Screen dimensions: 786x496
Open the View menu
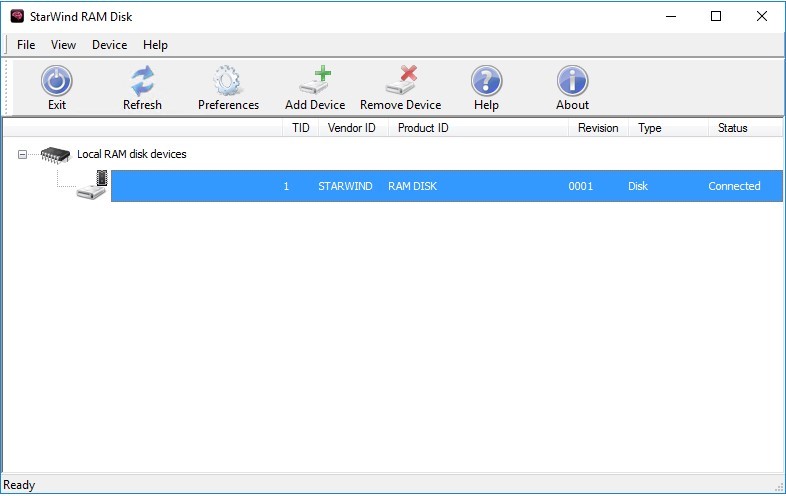(x=63, y=45)
